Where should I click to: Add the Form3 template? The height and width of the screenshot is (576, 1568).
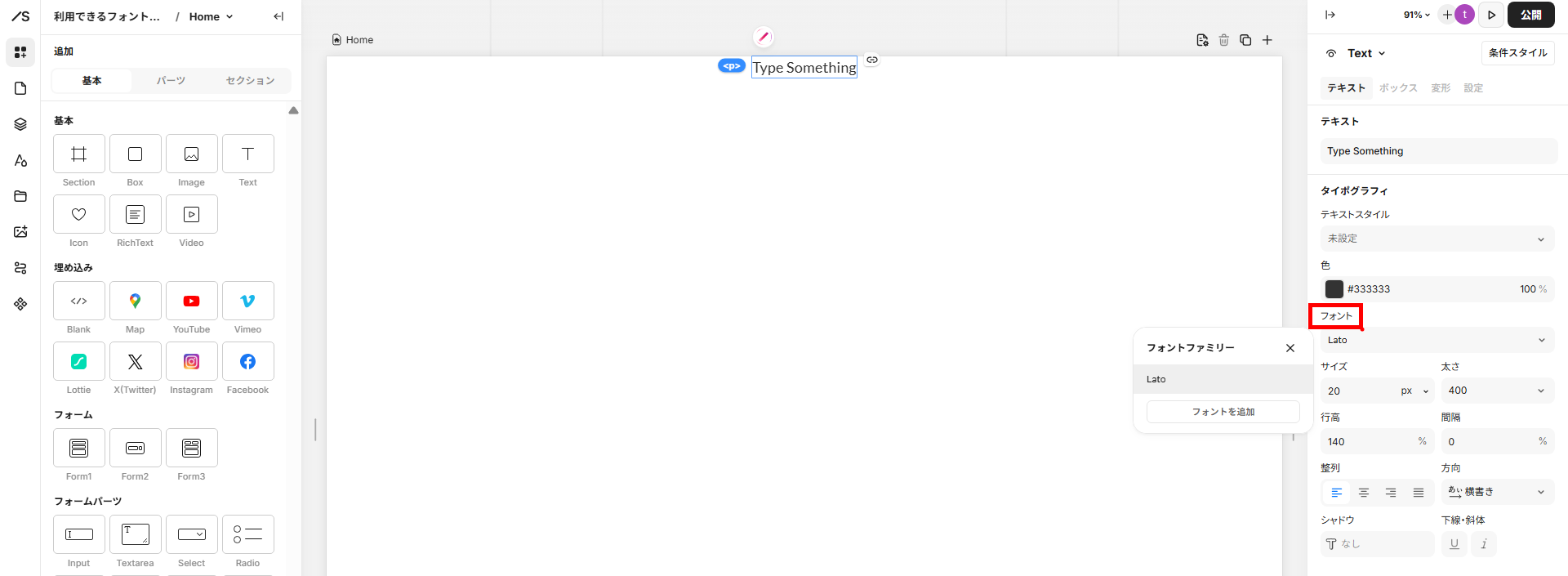point(192,448)
